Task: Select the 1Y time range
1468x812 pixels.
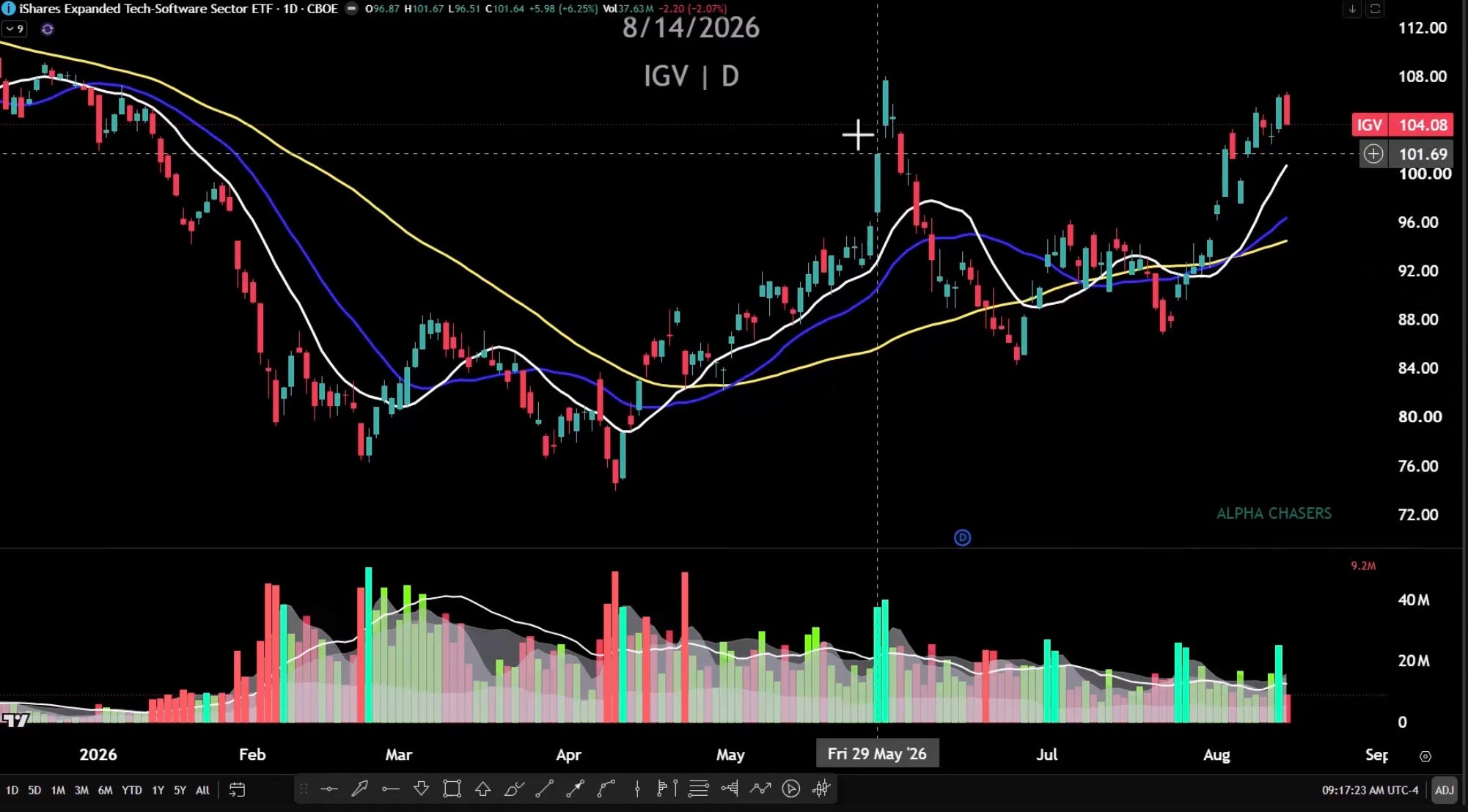Action: point(158,790)
